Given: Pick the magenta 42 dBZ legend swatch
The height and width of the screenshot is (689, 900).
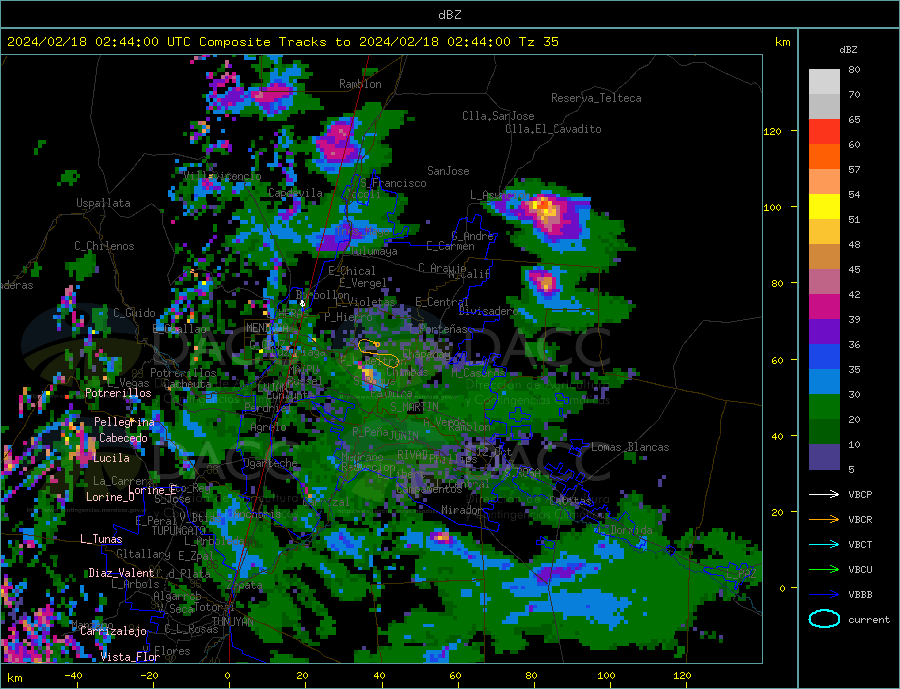Looking at the screenshot, I should coord(824,307).
